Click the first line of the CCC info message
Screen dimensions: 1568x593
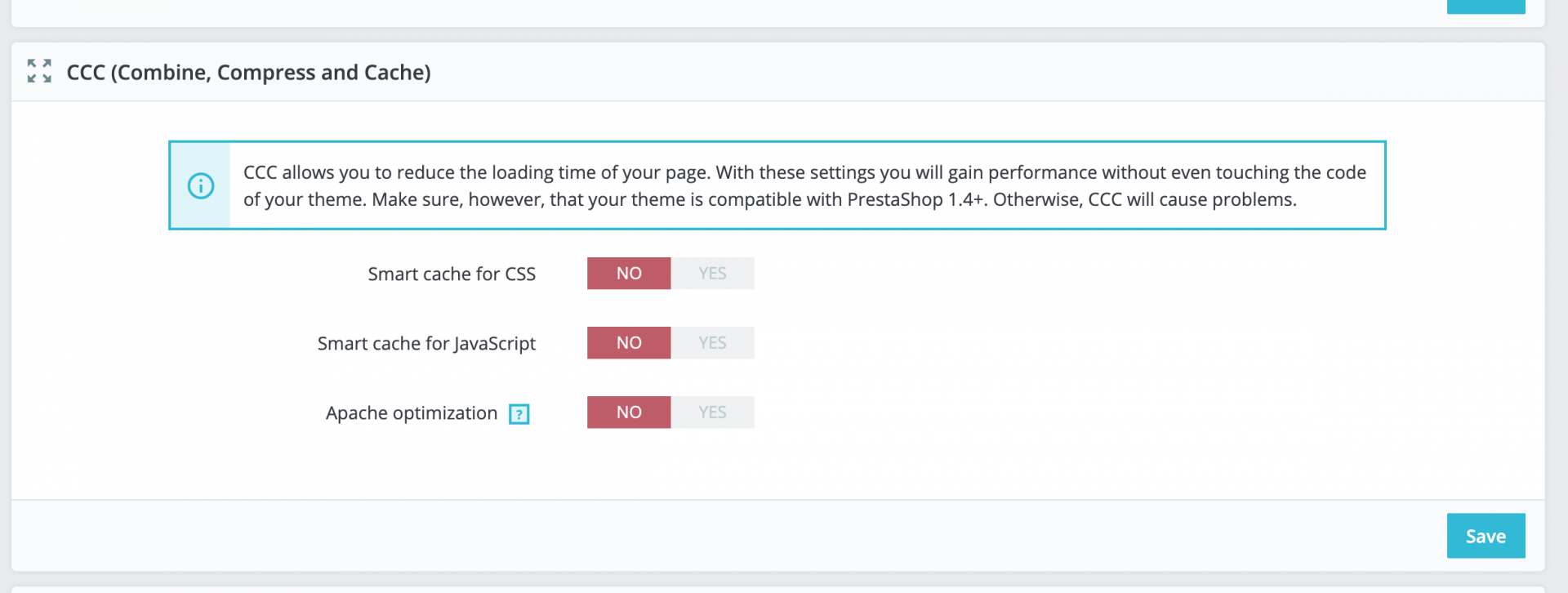pos(804,172)
